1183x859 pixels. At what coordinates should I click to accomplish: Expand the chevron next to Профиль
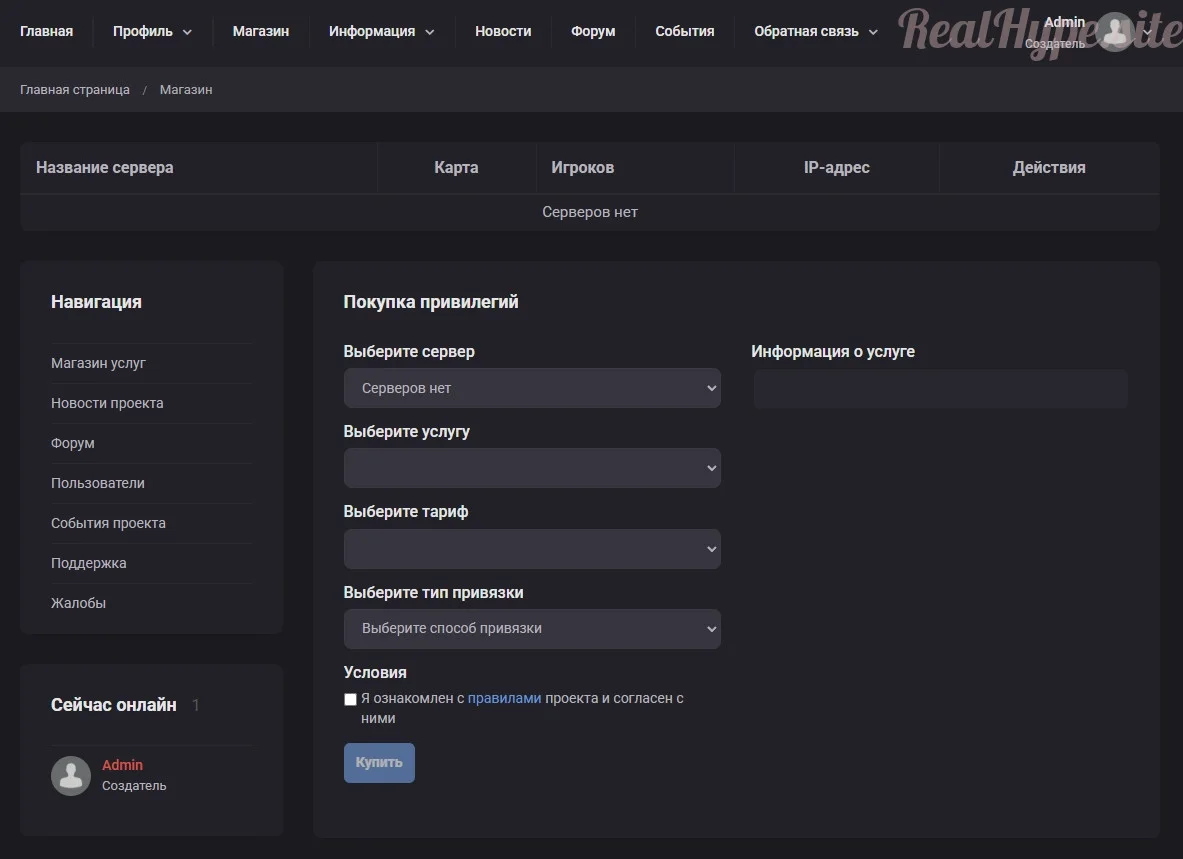187,32
